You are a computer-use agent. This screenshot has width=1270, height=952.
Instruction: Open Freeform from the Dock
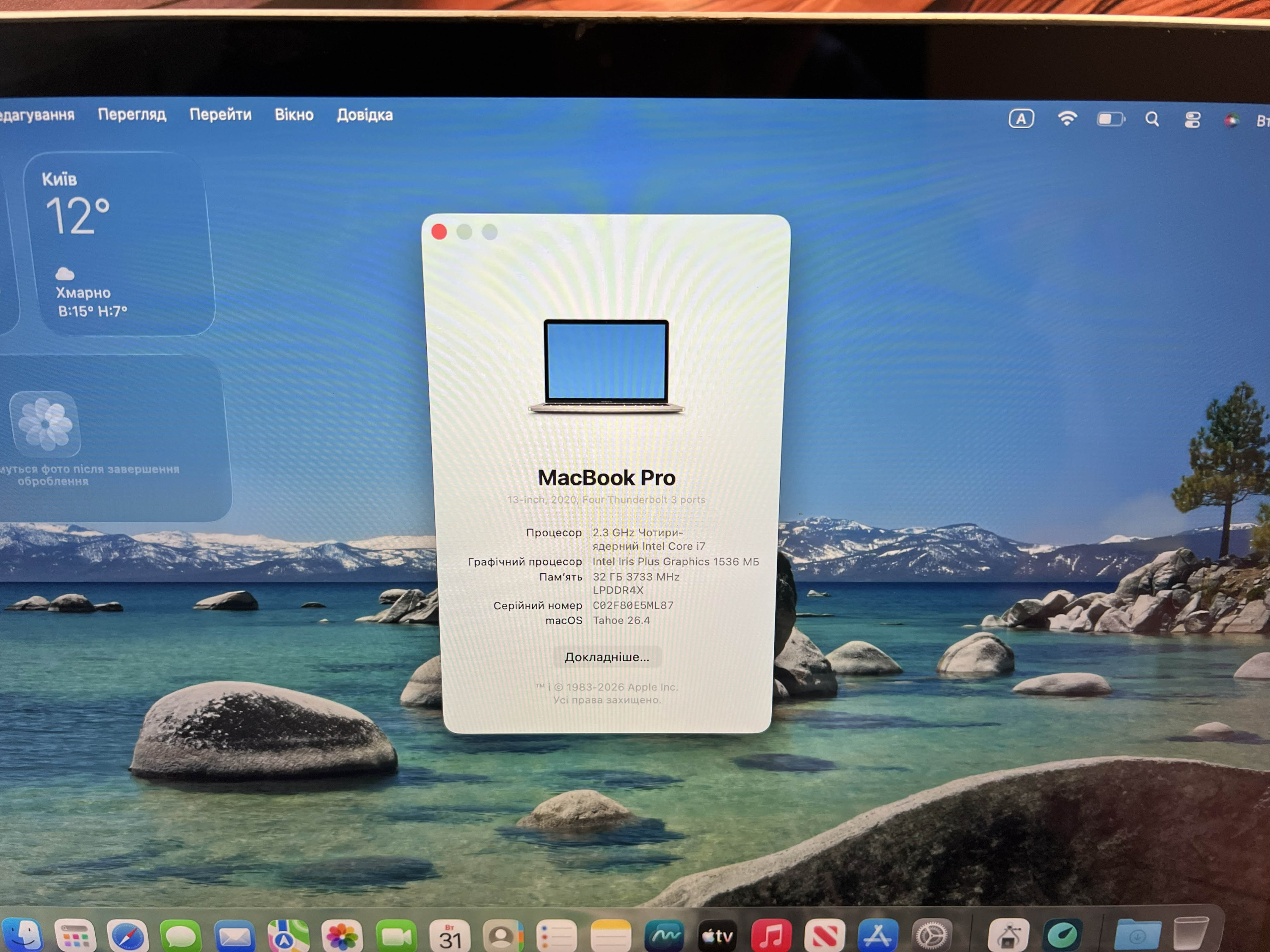pos(664,936)
